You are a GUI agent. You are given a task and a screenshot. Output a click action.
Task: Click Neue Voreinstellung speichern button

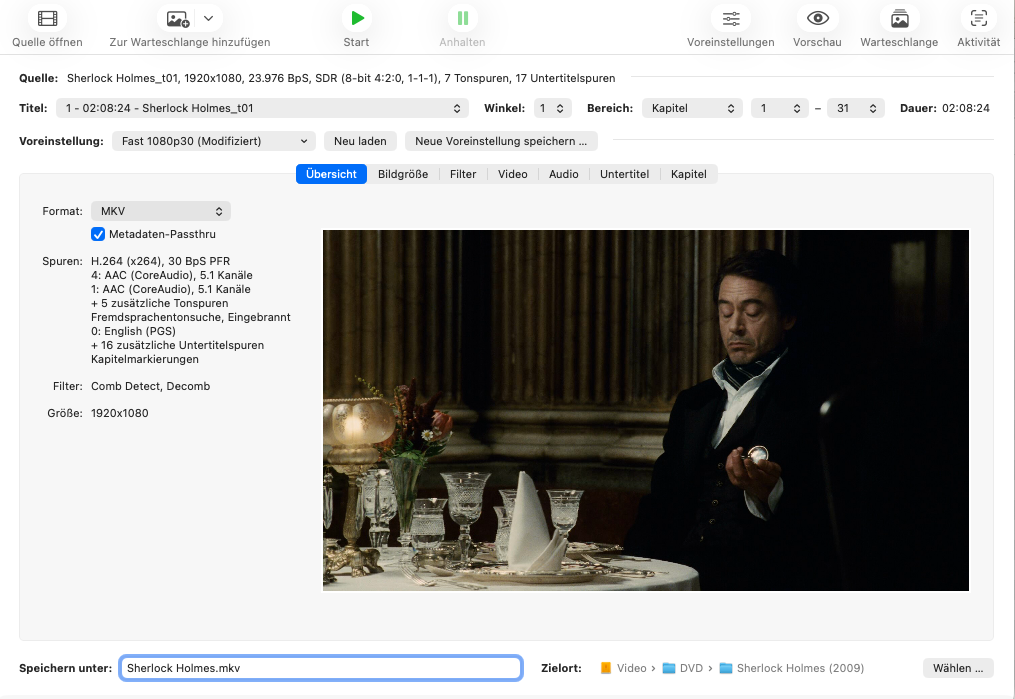point(501,141)
